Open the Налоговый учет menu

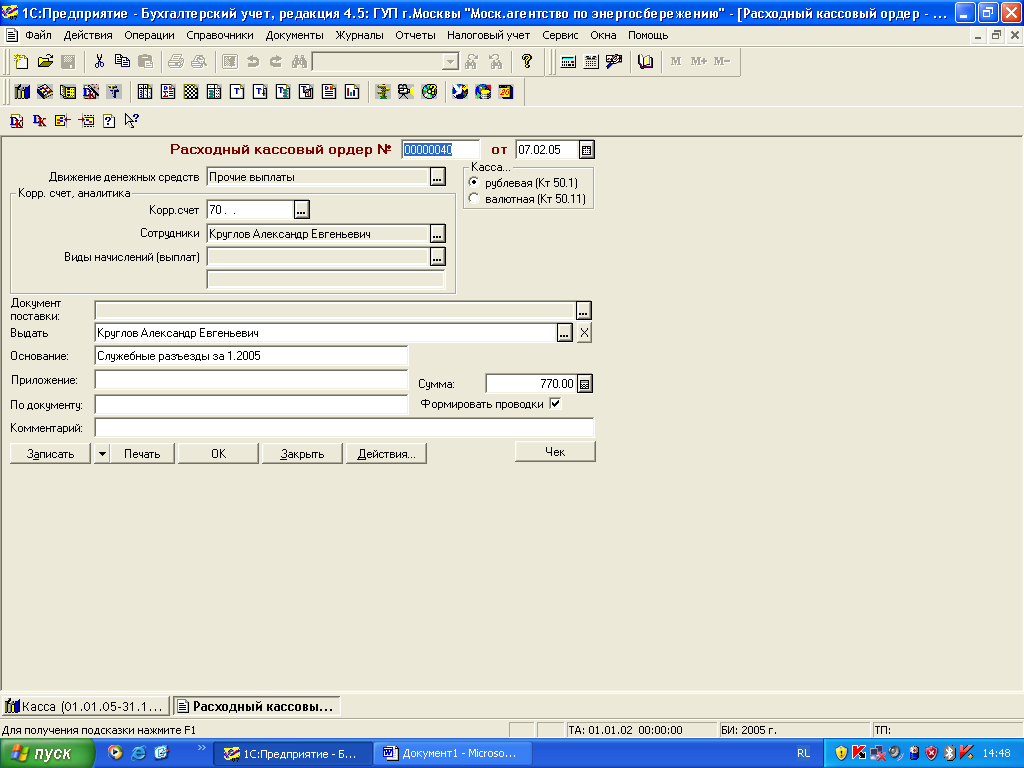click(x=488, y=35)
